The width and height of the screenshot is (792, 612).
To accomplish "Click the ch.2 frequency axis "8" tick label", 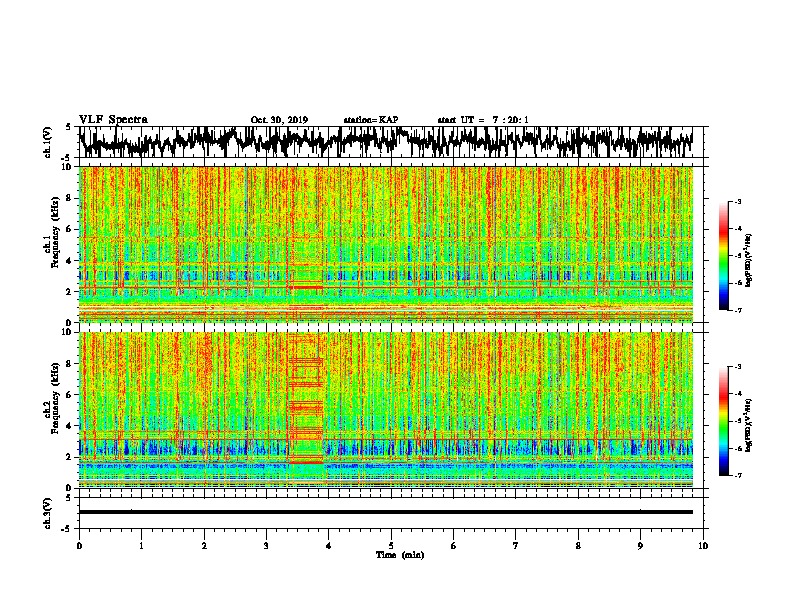I will [x=68, y=364].
